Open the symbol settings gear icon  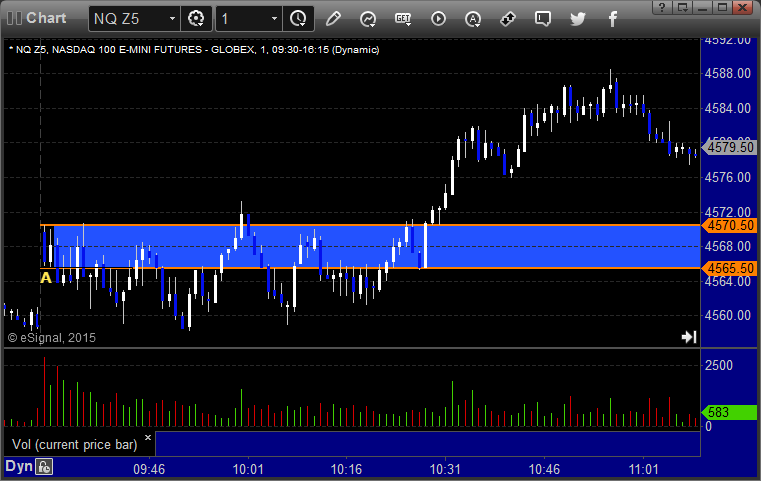click(196, 19)
